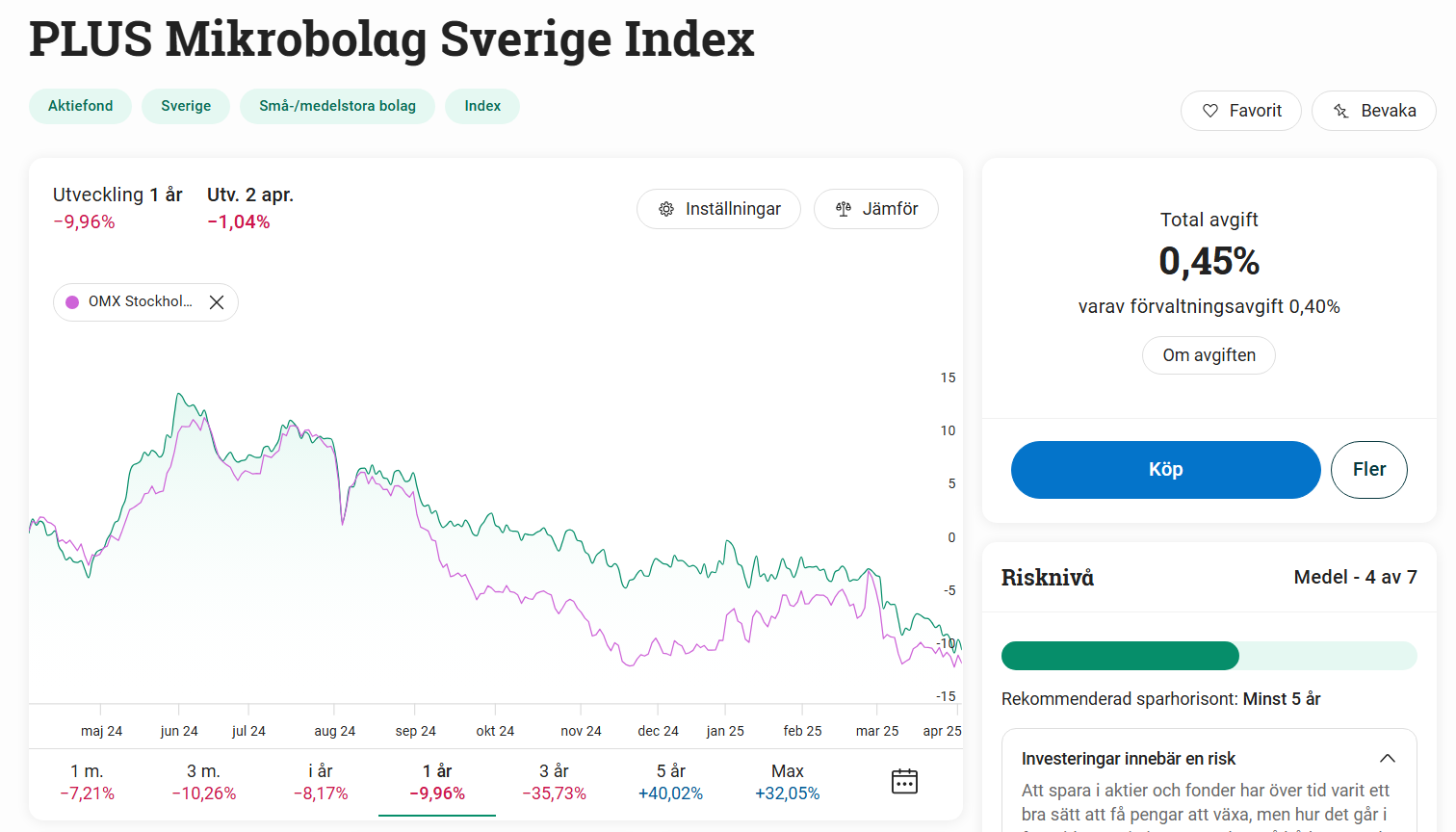Click the Aktiefond category tag
This screenshot has width=1456, height=832.
click(x=81, y=106)
